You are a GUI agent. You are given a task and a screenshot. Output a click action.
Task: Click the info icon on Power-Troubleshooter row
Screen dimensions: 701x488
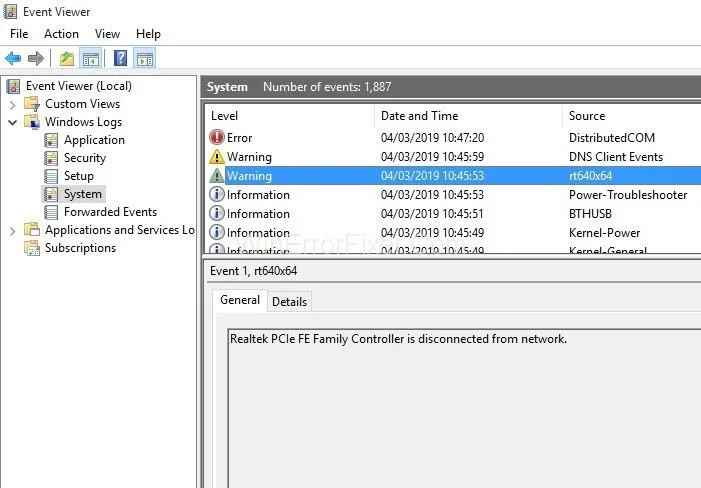click(x=217, y=194)
